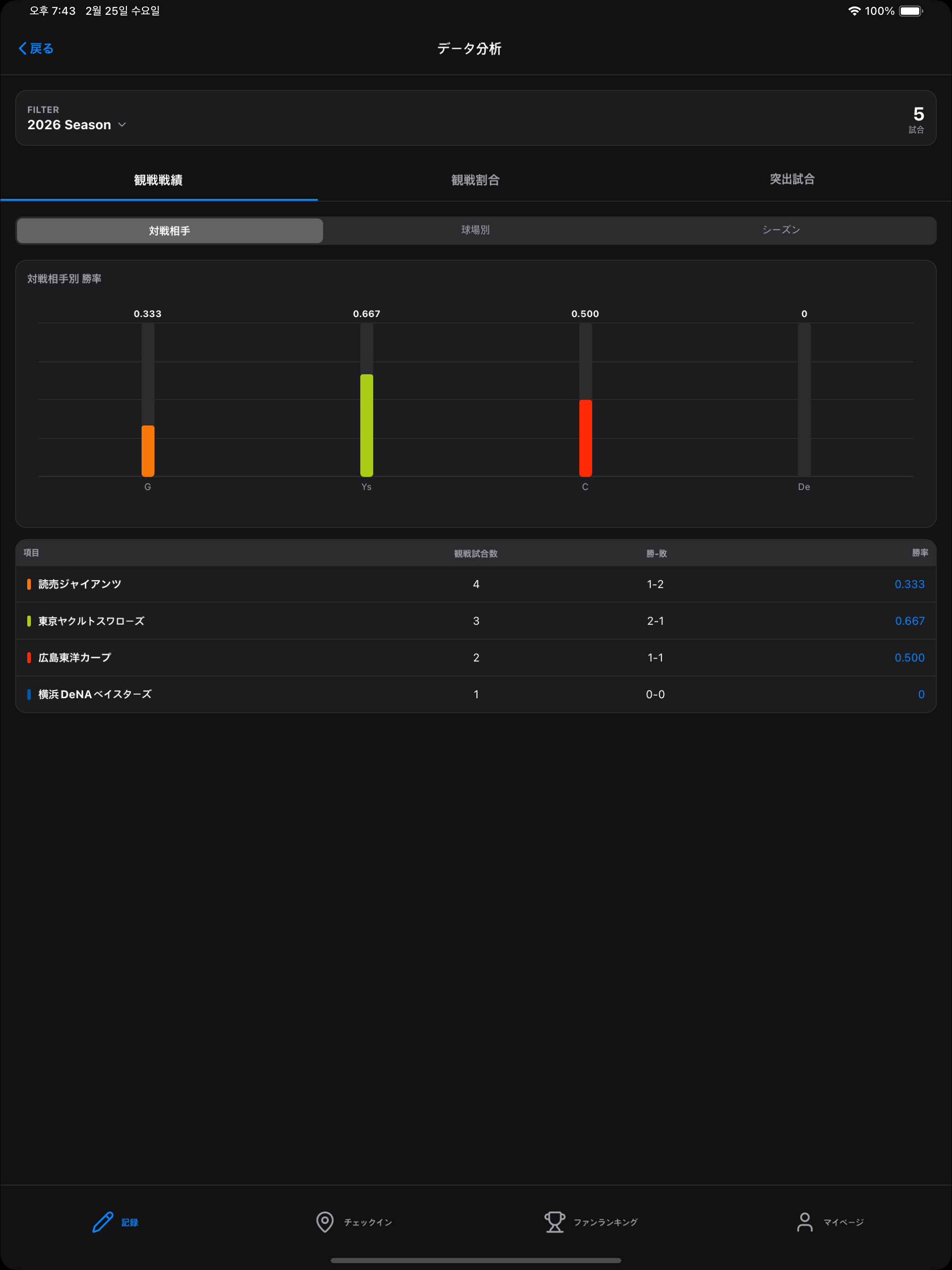Click the 勝率 column header
The image size is (952, 1270).
pos(920,552)
